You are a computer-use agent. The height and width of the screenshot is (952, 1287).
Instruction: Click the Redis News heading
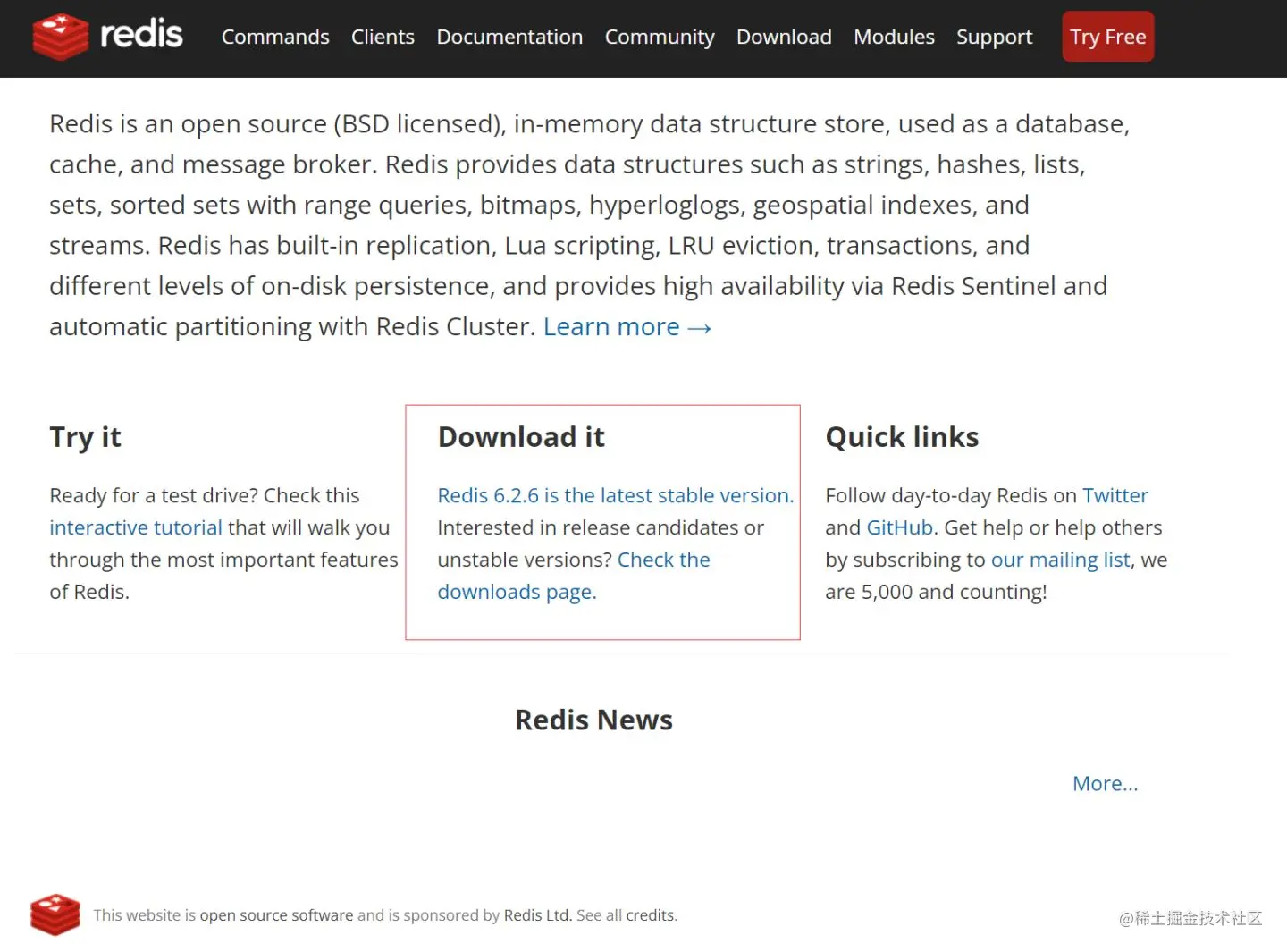tap(593, 720)
